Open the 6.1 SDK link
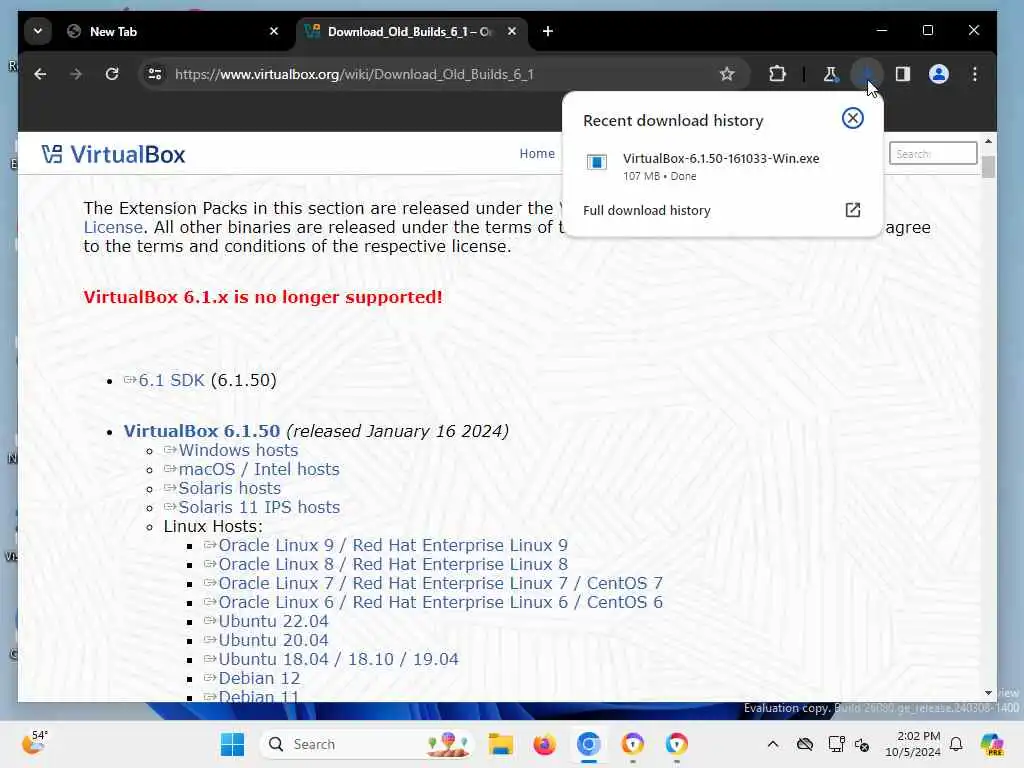Image resolution: width=1024 pixels, height=768 pixels. click(x=171, y=380)
